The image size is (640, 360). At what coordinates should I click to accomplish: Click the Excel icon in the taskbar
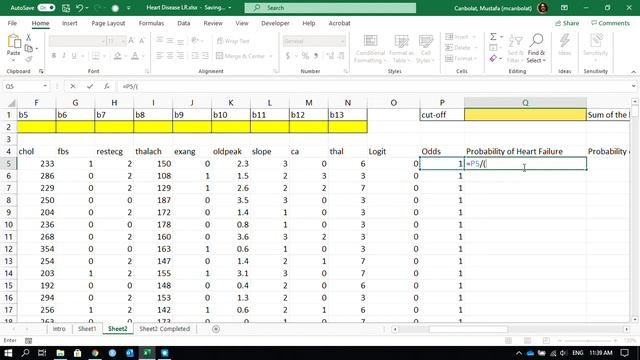click(147, 353)
